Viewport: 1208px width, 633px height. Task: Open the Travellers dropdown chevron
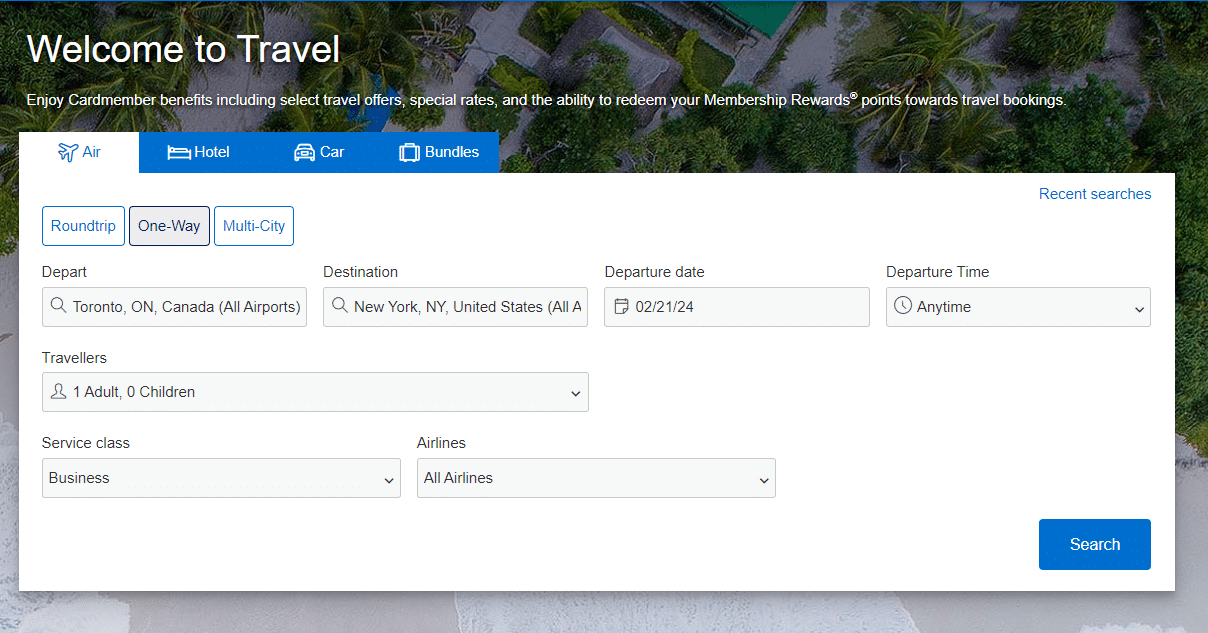click(x=575, y=394)
